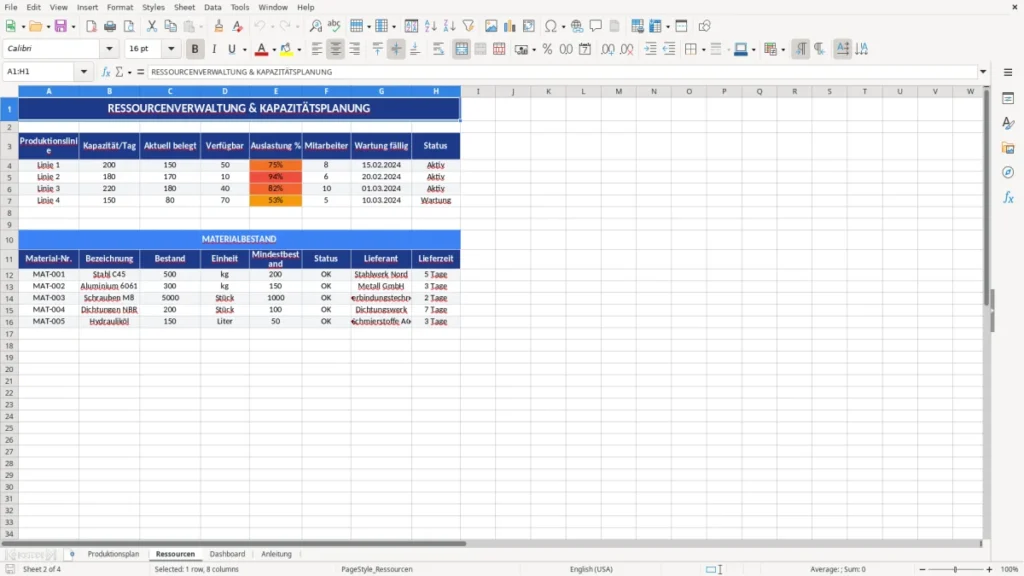The height and width of the screenshot is (576, 1024).
Task: Toggle AutoFilter funnel icon
Action: (x=468, y=26)
